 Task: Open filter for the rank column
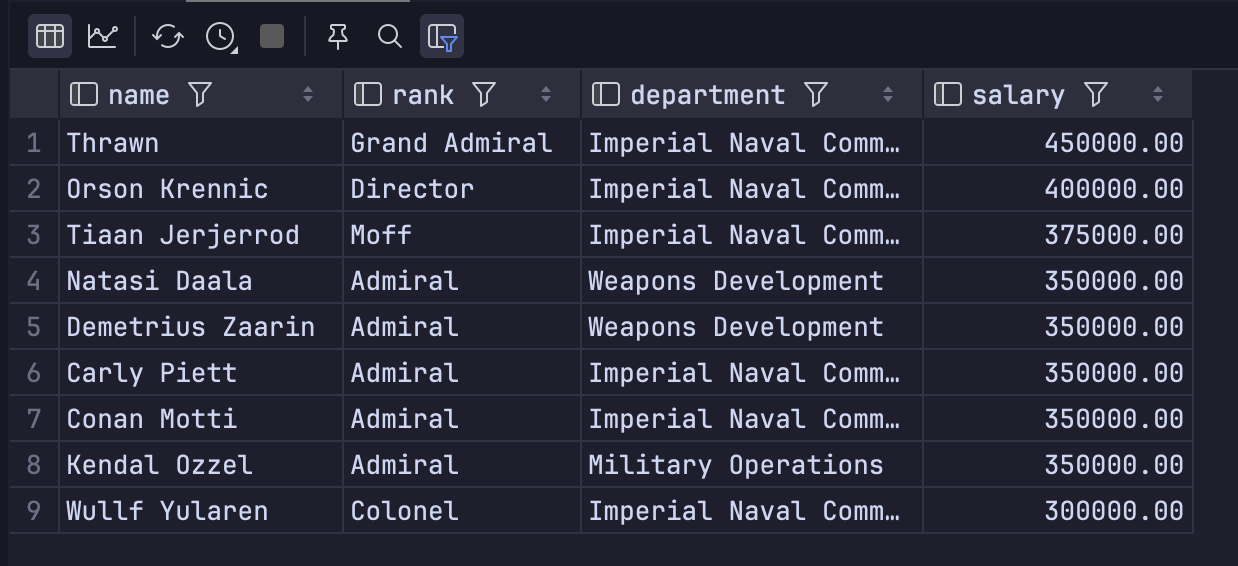(484, 94)
